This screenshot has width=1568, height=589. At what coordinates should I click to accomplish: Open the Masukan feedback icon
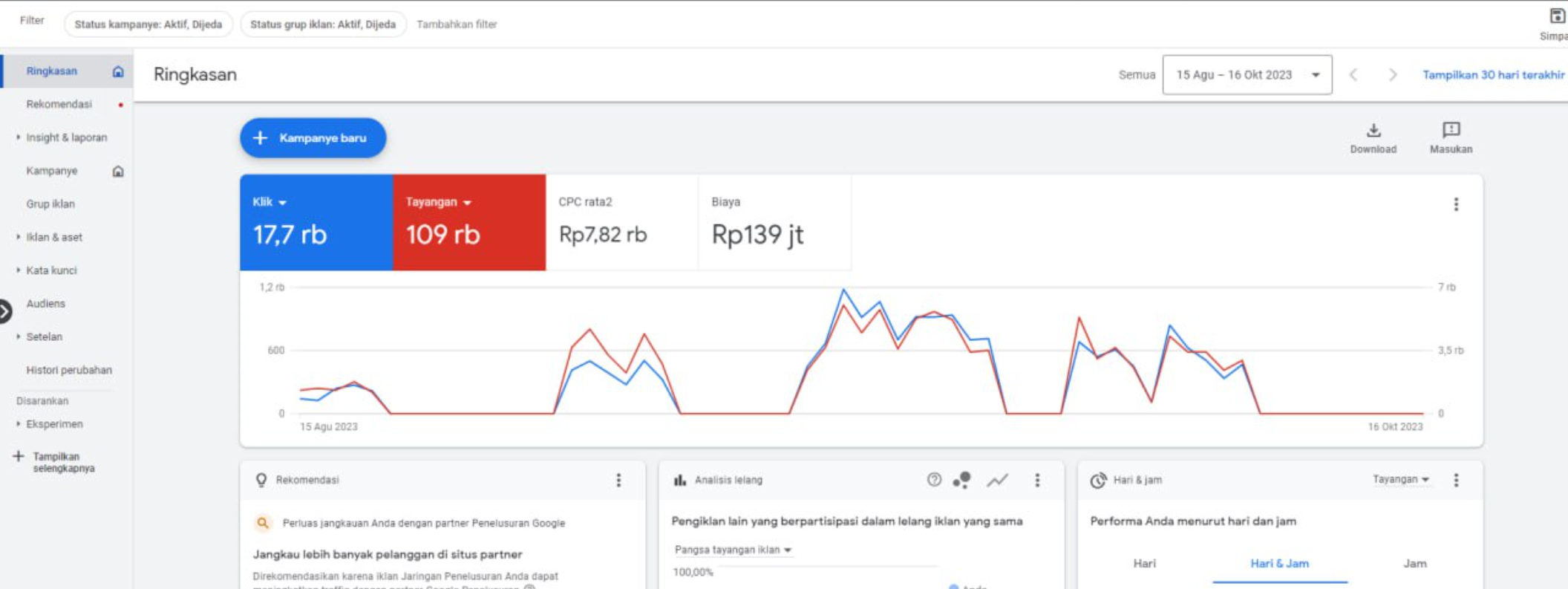click(x=1451, y=131)
